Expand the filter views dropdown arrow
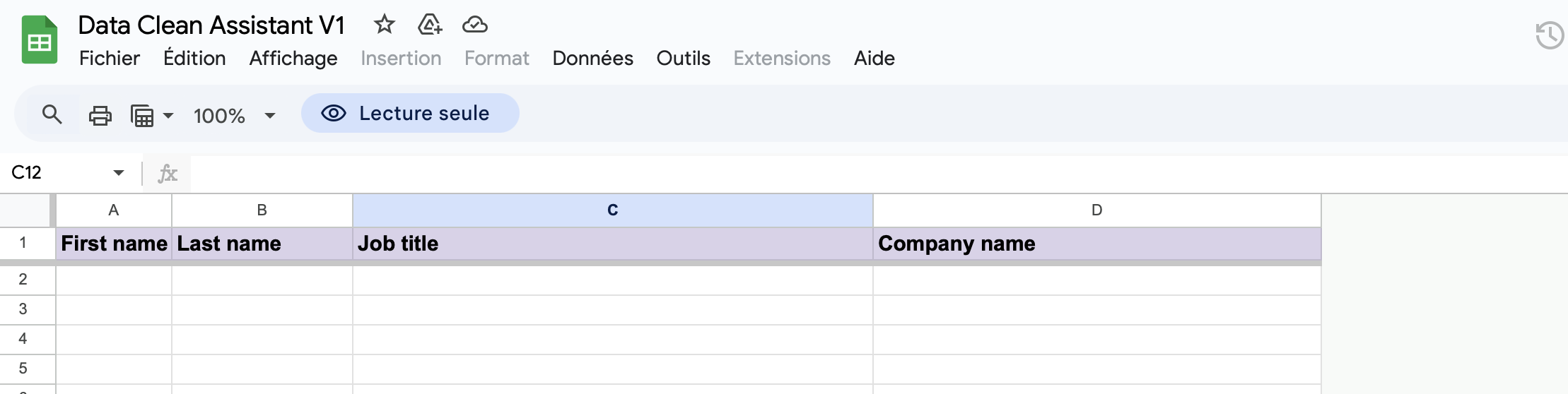 [168, 116]
